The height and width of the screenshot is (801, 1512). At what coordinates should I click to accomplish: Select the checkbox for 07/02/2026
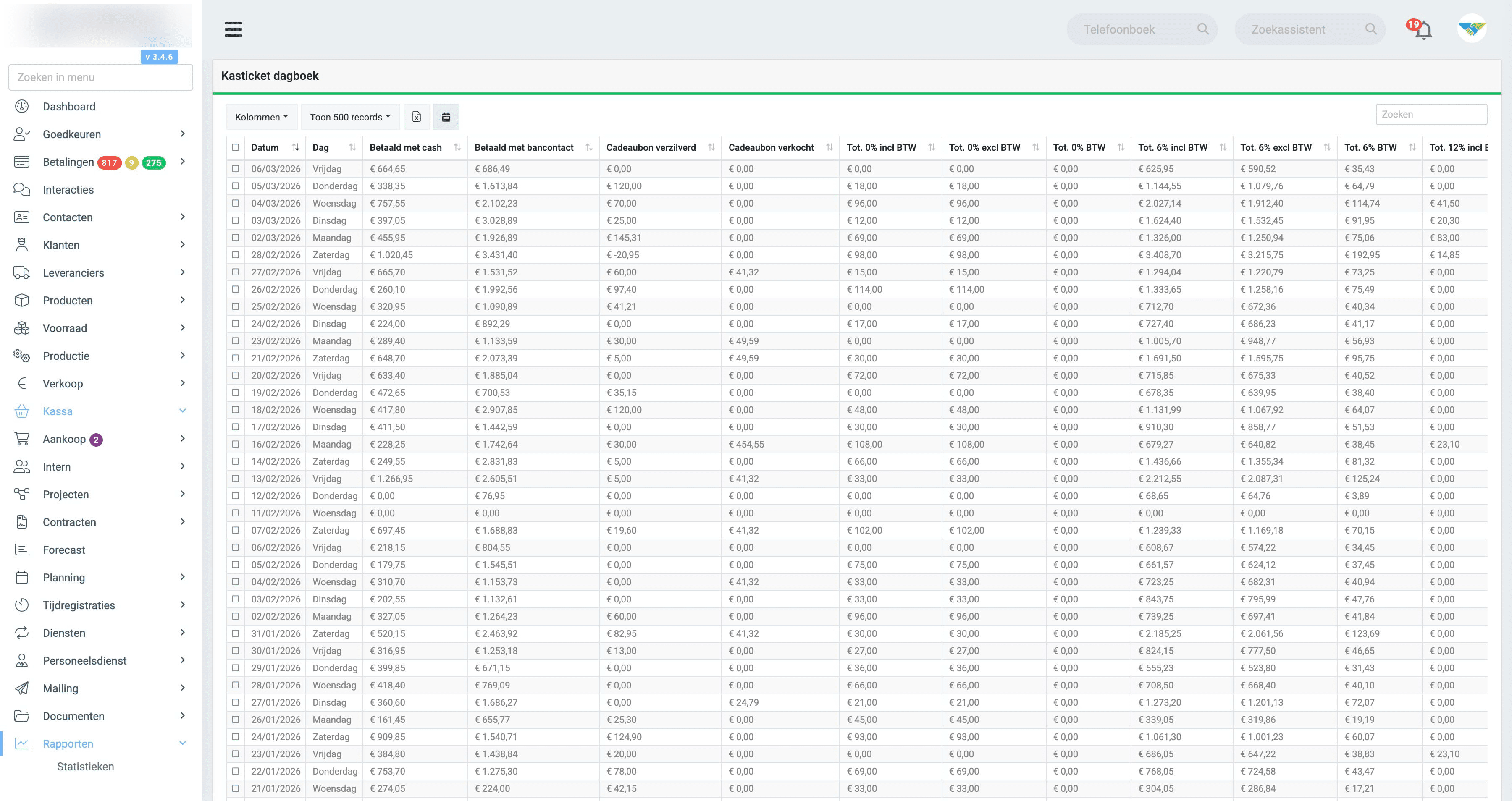235,530
